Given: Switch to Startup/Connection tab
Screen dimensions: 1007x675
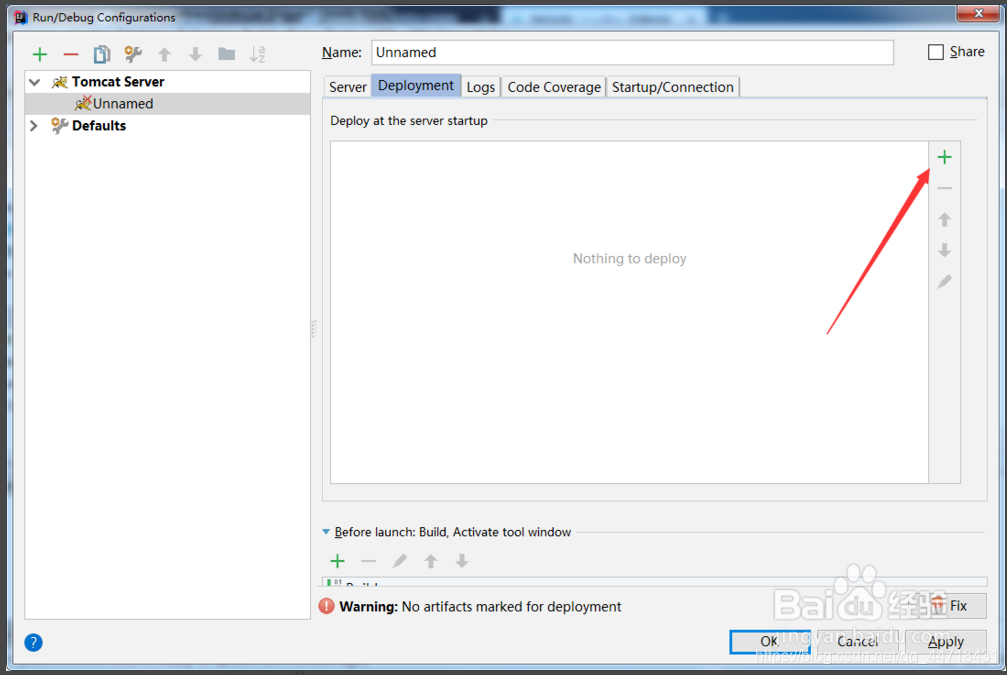Looking at the screenshot, I should (672, 87).
